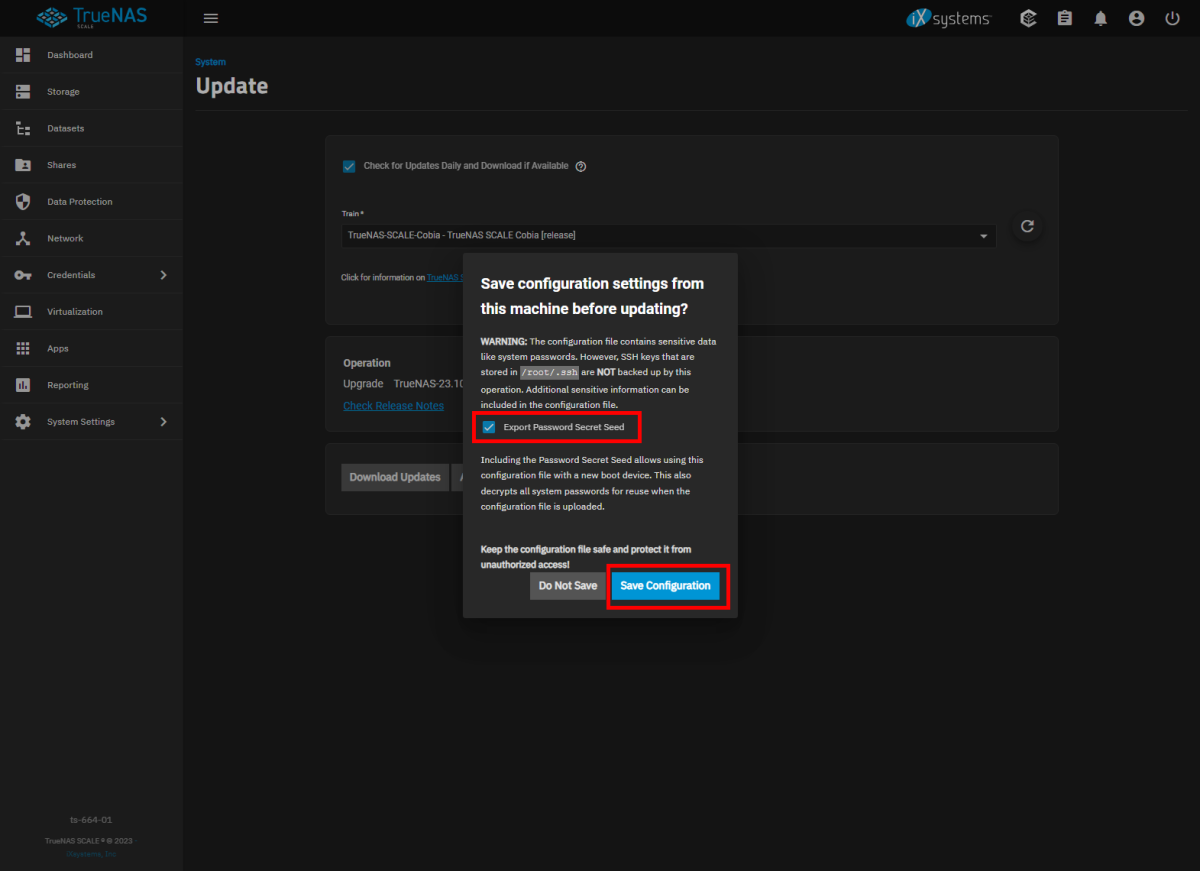
Task: Click the Power icon
Action: pyautogui.click(x=1172, y=18)
